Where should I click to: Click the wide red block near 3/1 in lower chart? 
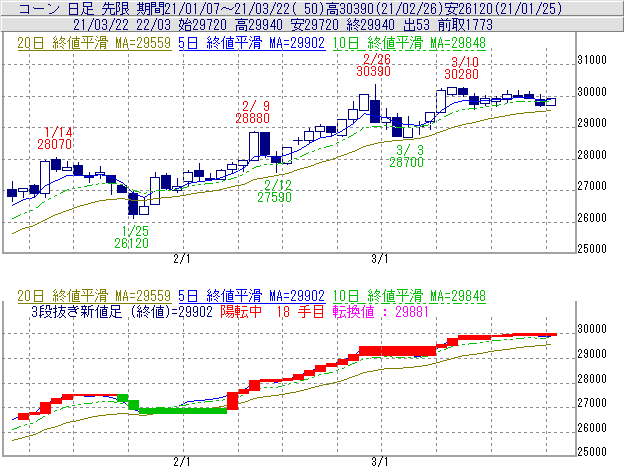pyautogui.click(x=398, y=351)
